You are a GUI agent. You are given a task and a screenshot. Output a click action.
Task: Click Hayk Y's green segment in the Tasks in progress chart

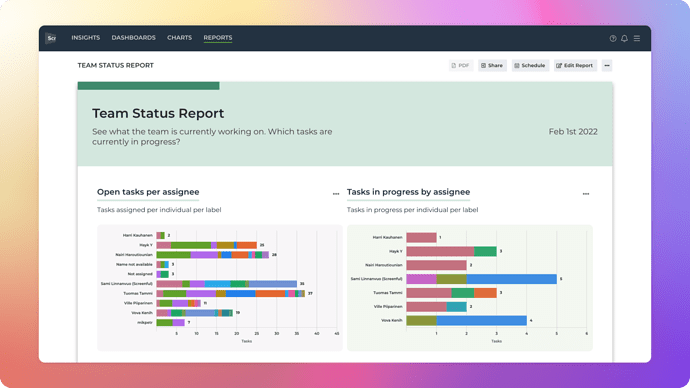coord(485,251)
